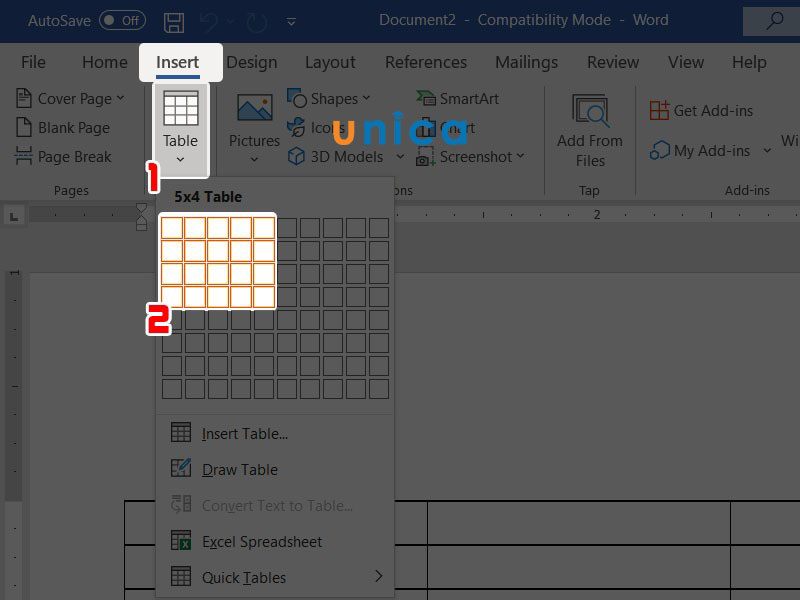
Task: Click the Add From Files icon
Action: click(590, 110)
